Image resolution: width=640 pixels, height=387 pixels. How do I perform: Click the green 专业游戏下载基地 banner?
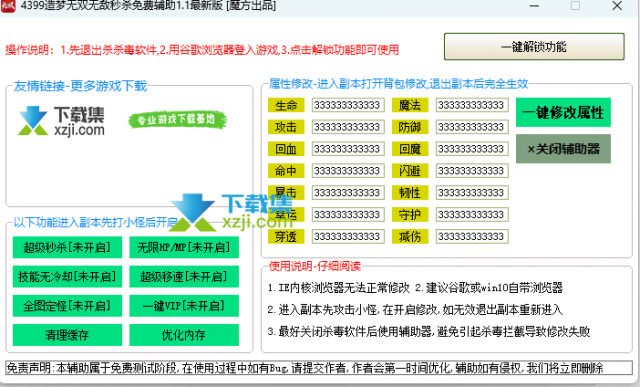tap(177, 120)
